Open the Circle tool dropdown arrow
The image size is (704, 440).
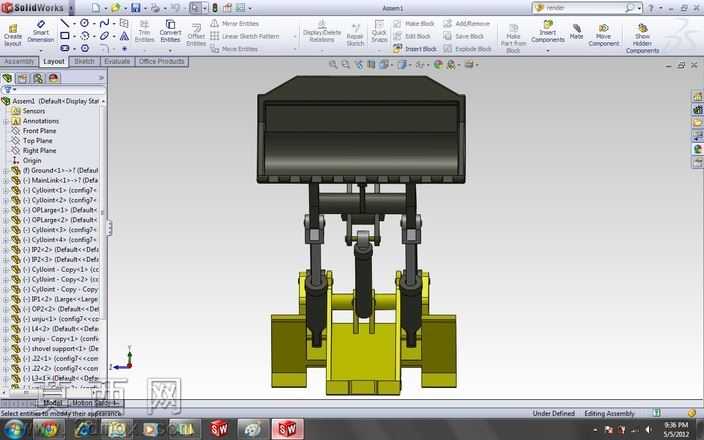point(94,23)
